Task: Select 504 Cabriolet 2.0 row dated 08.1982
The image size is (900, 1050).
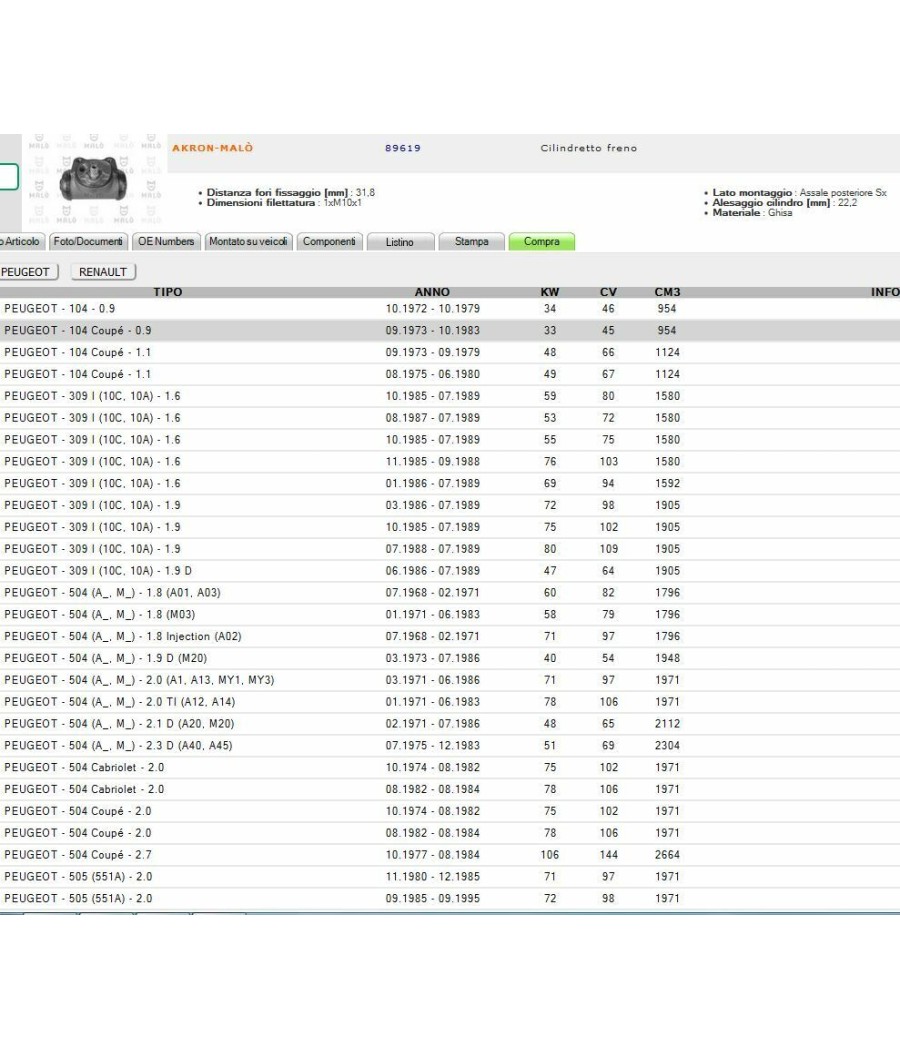Action: pyautogui.click(x=450, y=790)
